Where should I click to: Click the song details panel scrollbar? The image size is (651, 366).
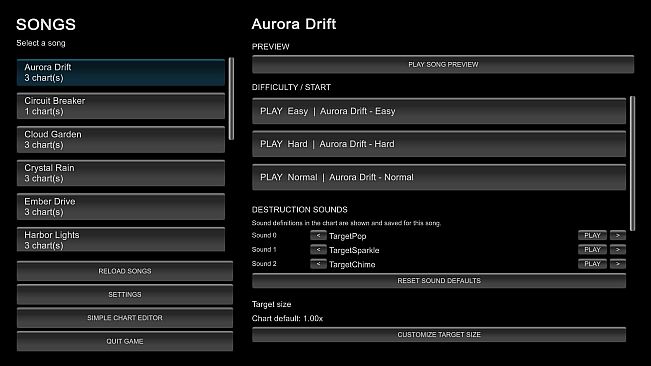click(632, 163)
